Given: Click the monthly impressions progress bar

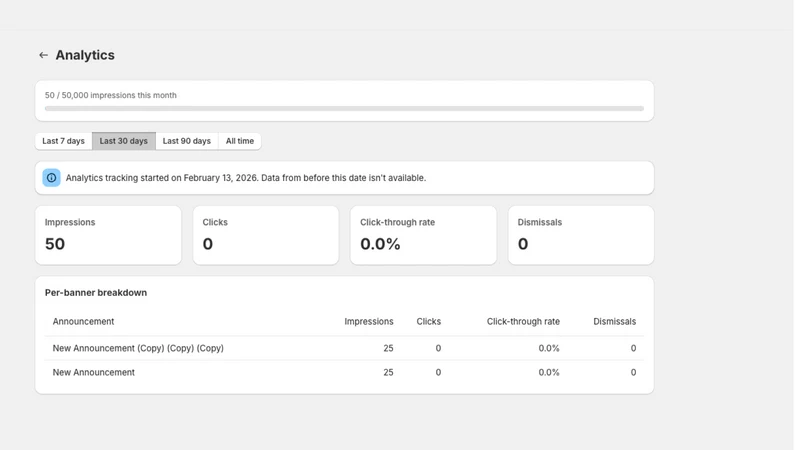Looking at the screenshot, I should pos(344,108).
